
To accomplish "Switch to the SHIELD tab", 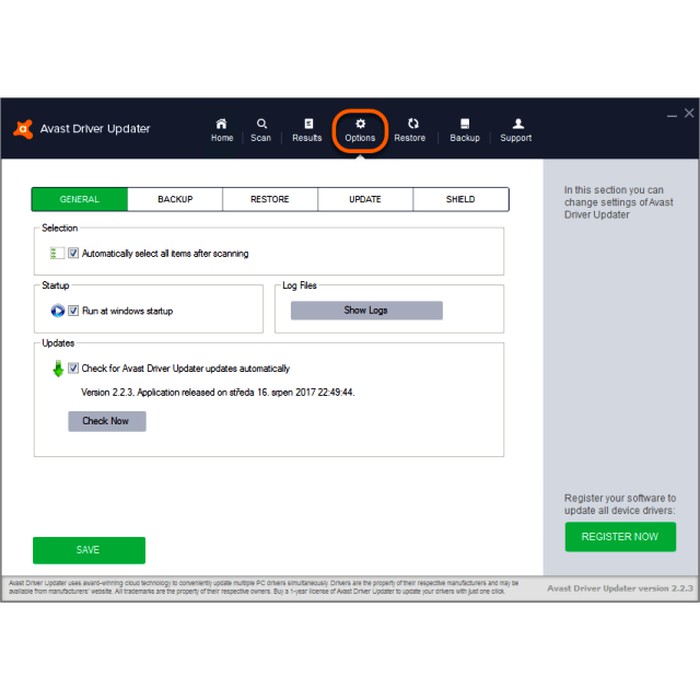I will coord(461,200).
